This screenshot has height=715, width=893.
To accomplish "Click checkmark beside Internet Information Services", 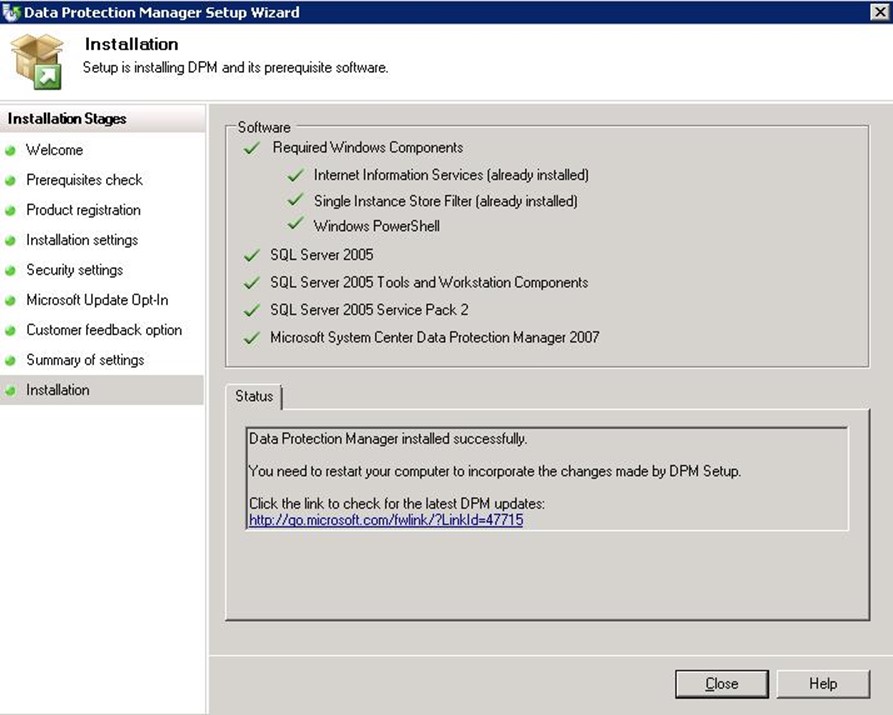I will click(x=295, y=175).
